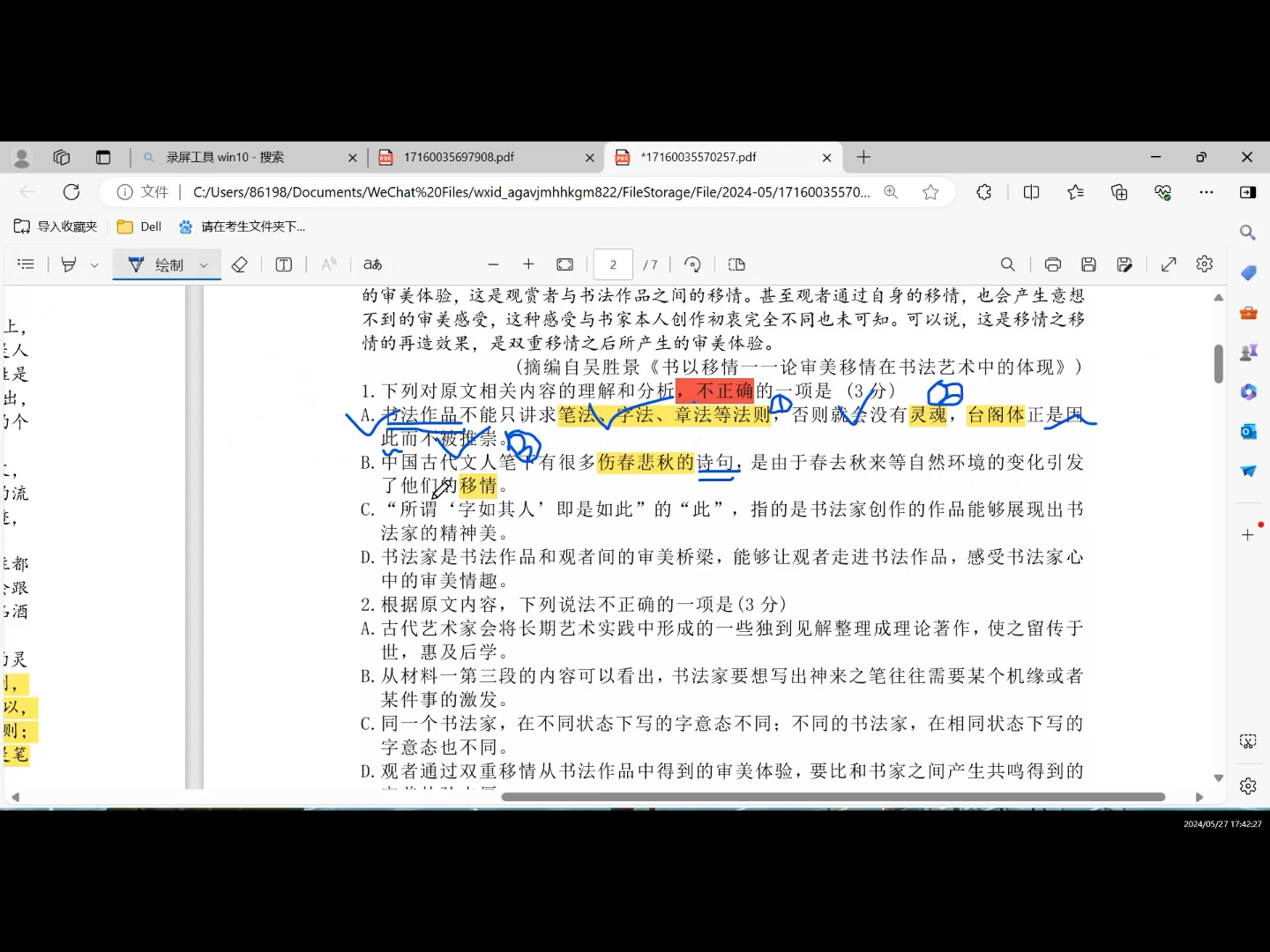Select the add text tool
Viewport: 1270px width, 952px height.
pyautogui.click(x=284, y=264)
